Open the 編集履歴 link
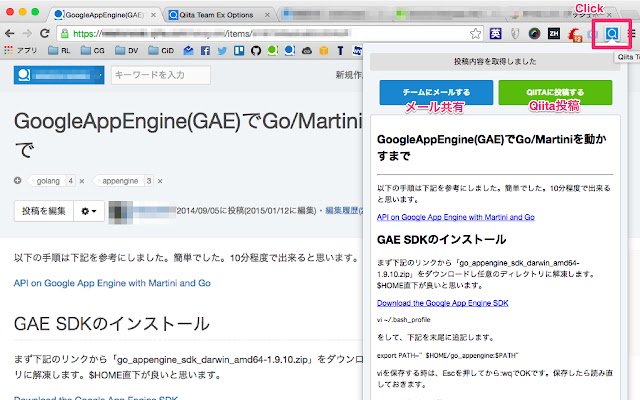This screenshot has height=400, width=640. 343,211
